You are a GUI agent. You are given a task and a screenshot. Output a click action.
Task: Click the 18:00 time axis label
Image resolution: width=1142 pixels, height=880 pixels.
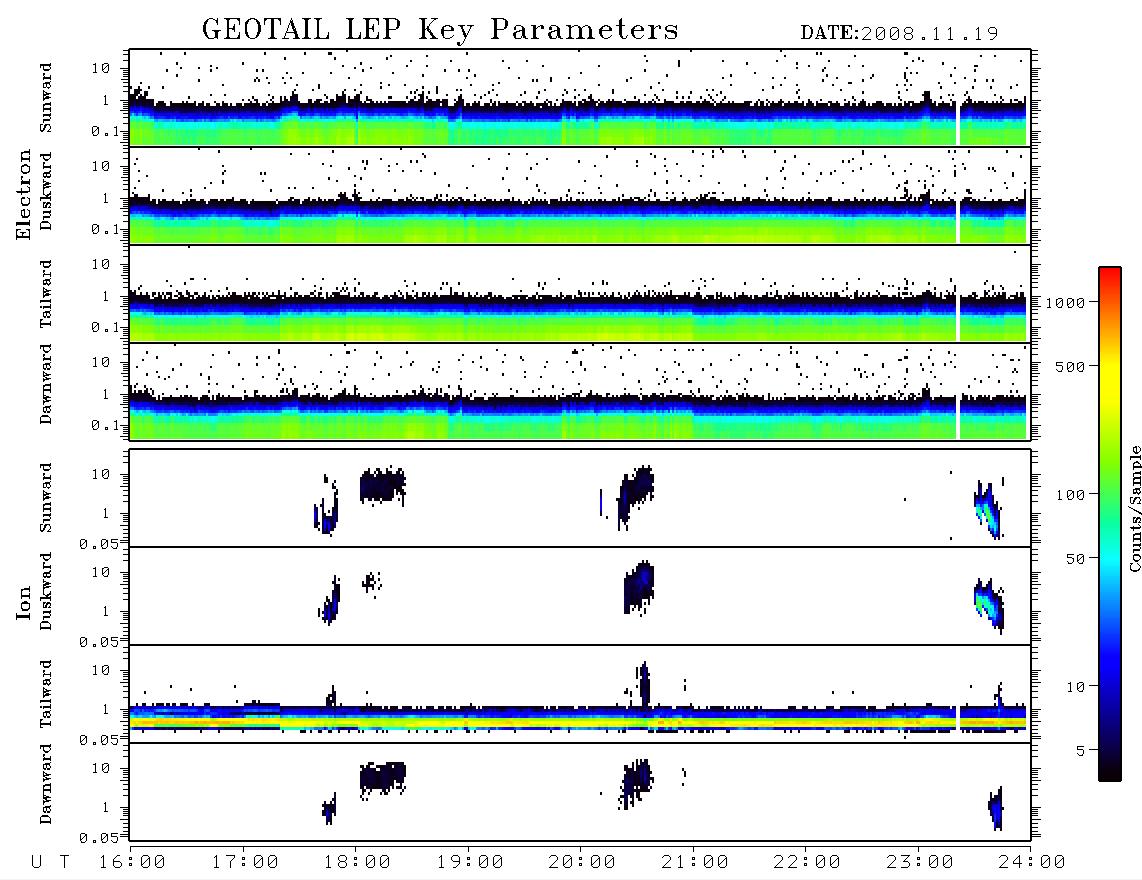(358, 863)
